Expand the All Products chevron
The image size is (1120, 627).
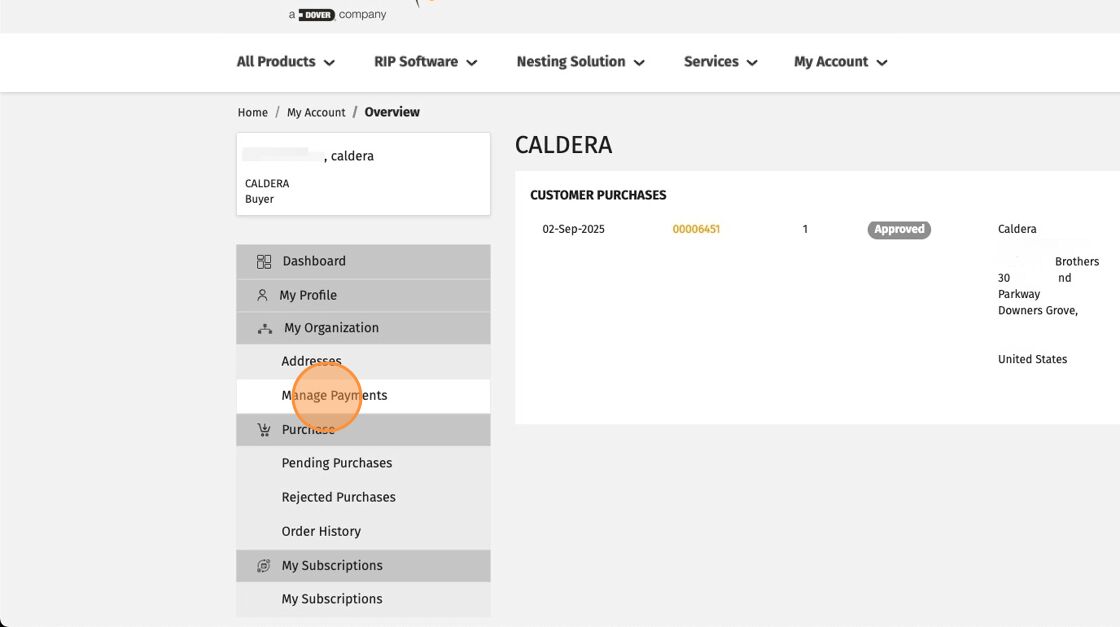329,63
